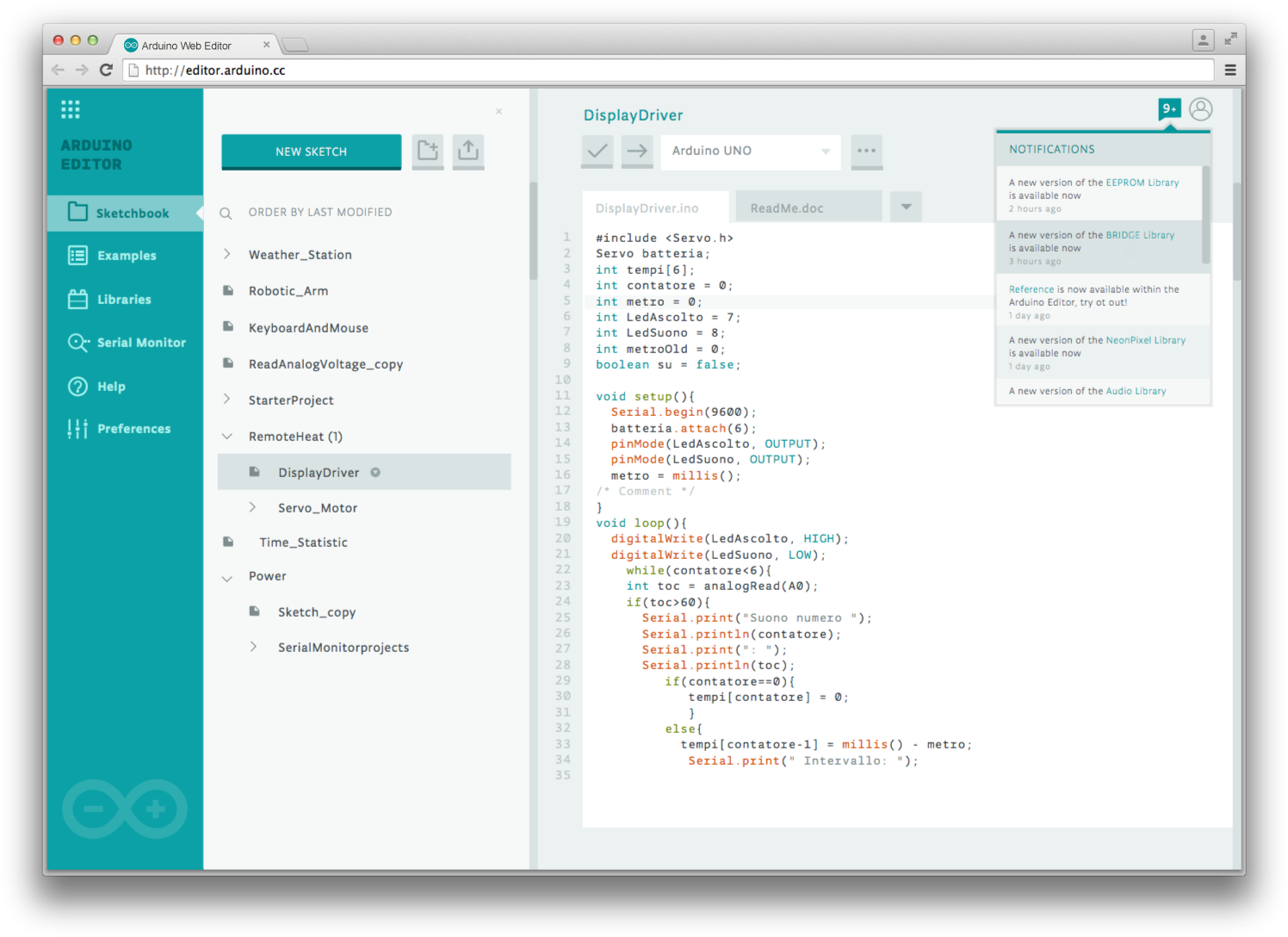Click the browser back arrow

58,70
